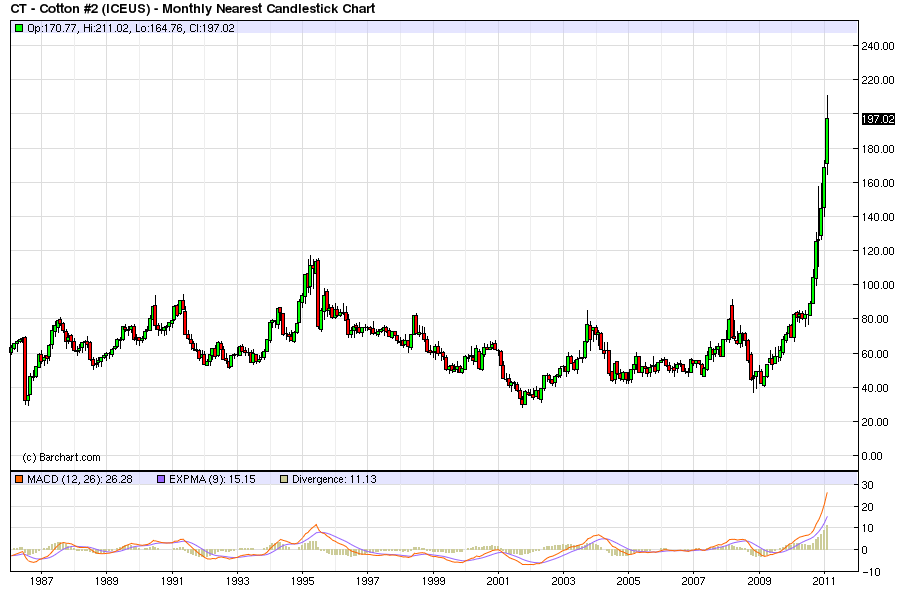Viewport: 900px width, 612px height.
Task: Click the MACD axis label 20
Action: [867, 507]
